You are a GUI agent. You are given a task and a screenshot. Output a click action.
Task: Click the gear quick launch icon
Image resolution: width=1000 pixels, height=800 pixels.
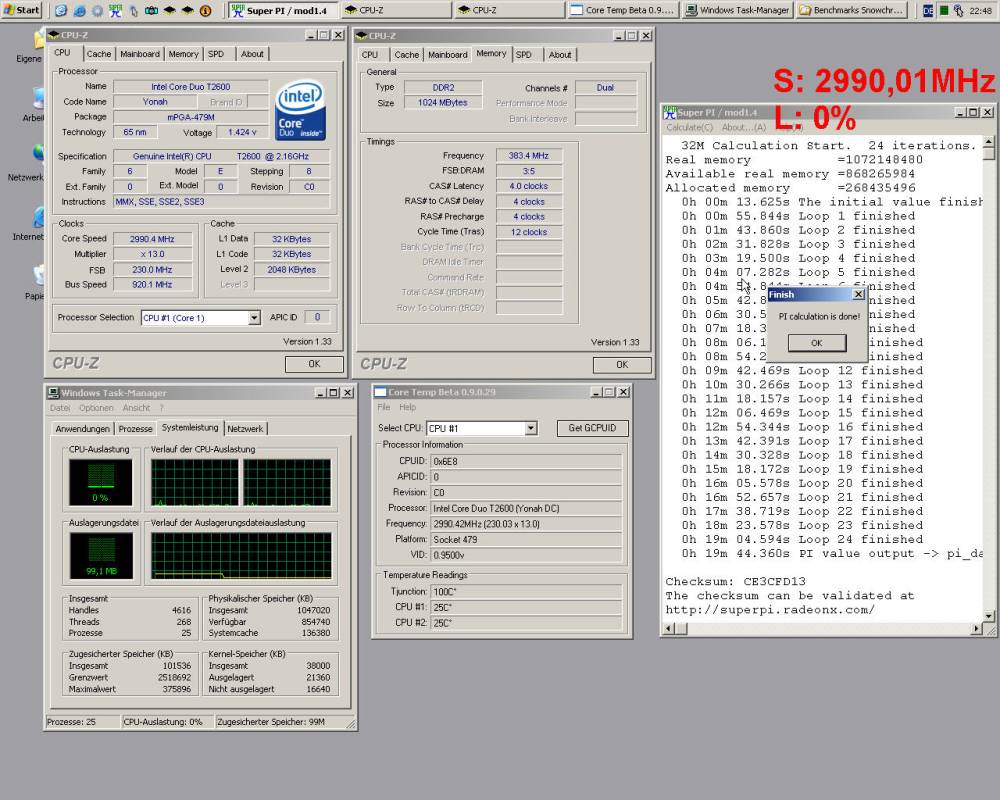97,11
